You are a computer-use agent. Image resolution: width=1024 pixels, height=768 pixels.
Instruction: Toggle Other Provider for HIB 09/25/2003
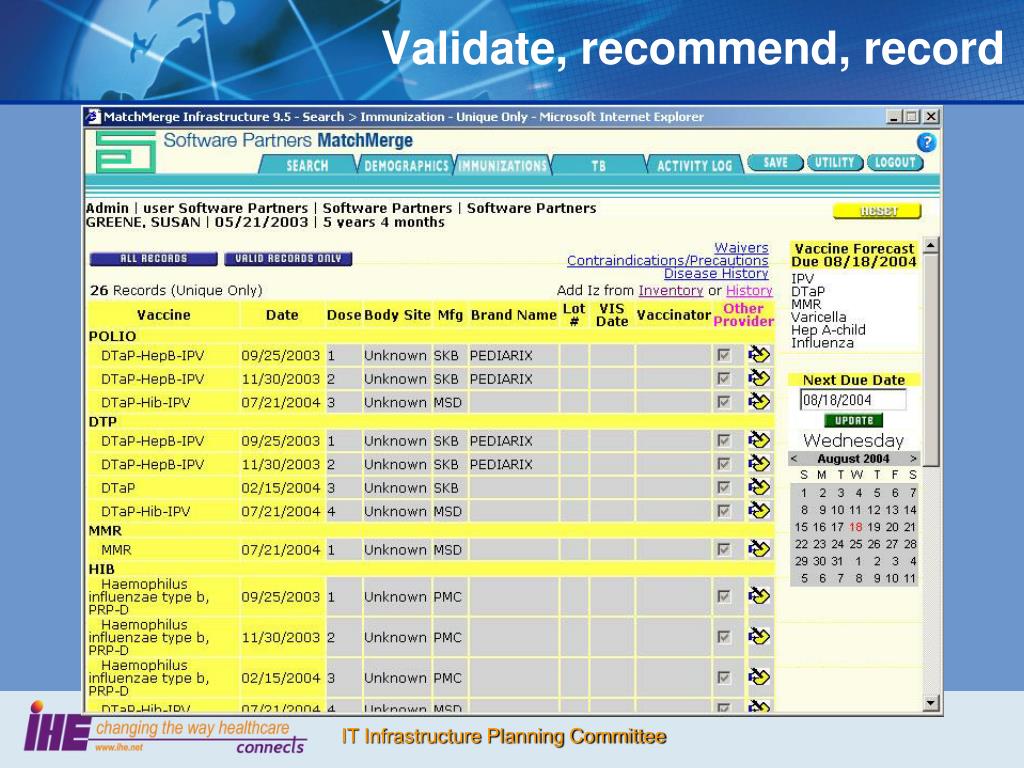coord(724,597)
